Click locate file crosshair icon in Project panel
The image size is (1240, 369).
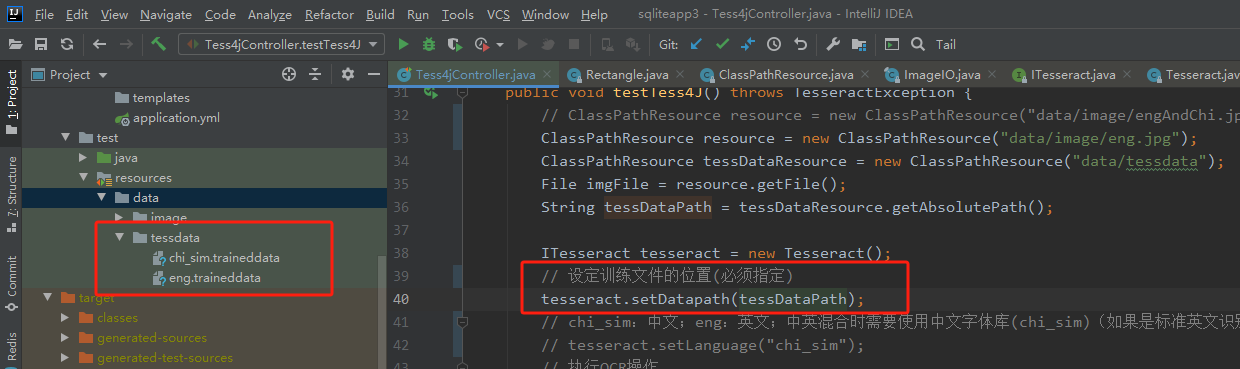tap(289, 74)
